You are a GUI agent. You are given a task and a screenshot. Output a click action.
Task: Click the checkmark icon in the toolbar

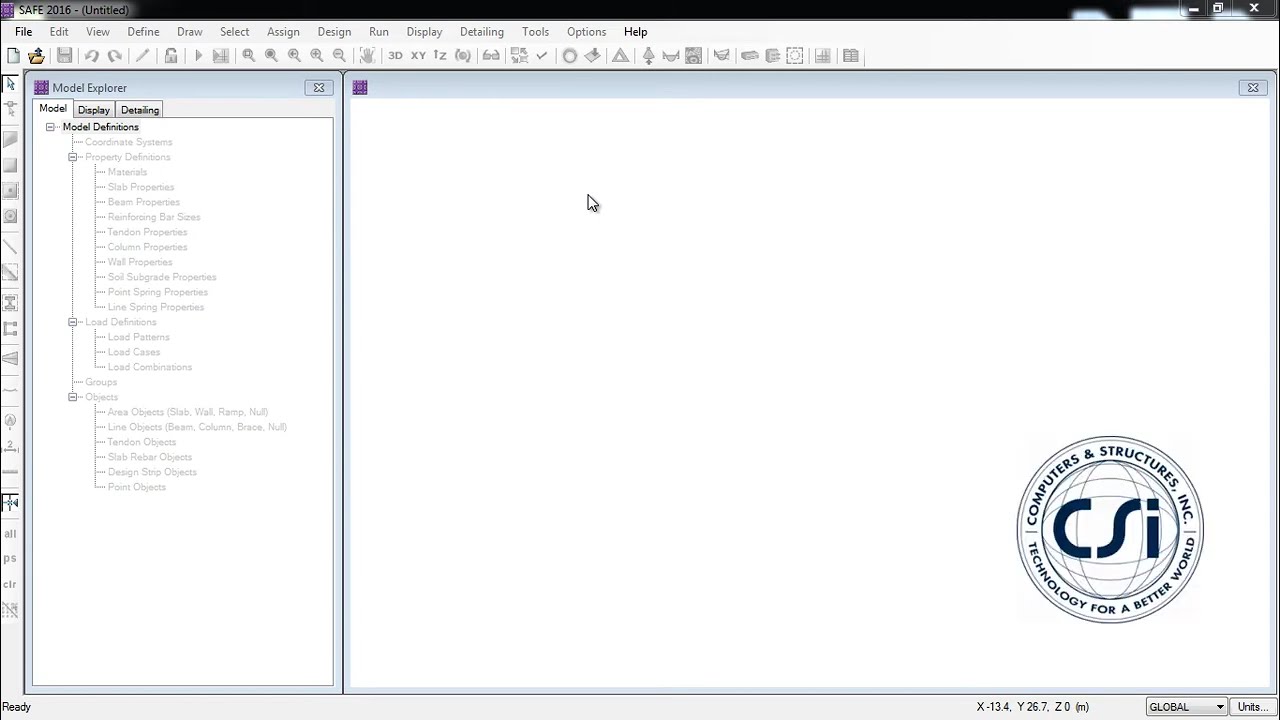coord(542,56)
